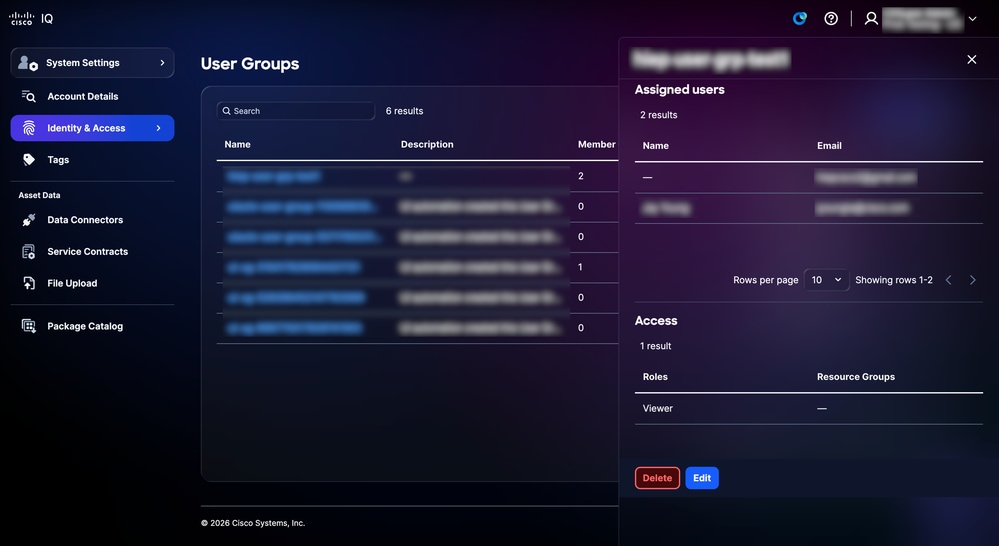The width and height of the screenshot is (999, 546).
Task: Click the user profile avatar icon
Action: (871, 18)
